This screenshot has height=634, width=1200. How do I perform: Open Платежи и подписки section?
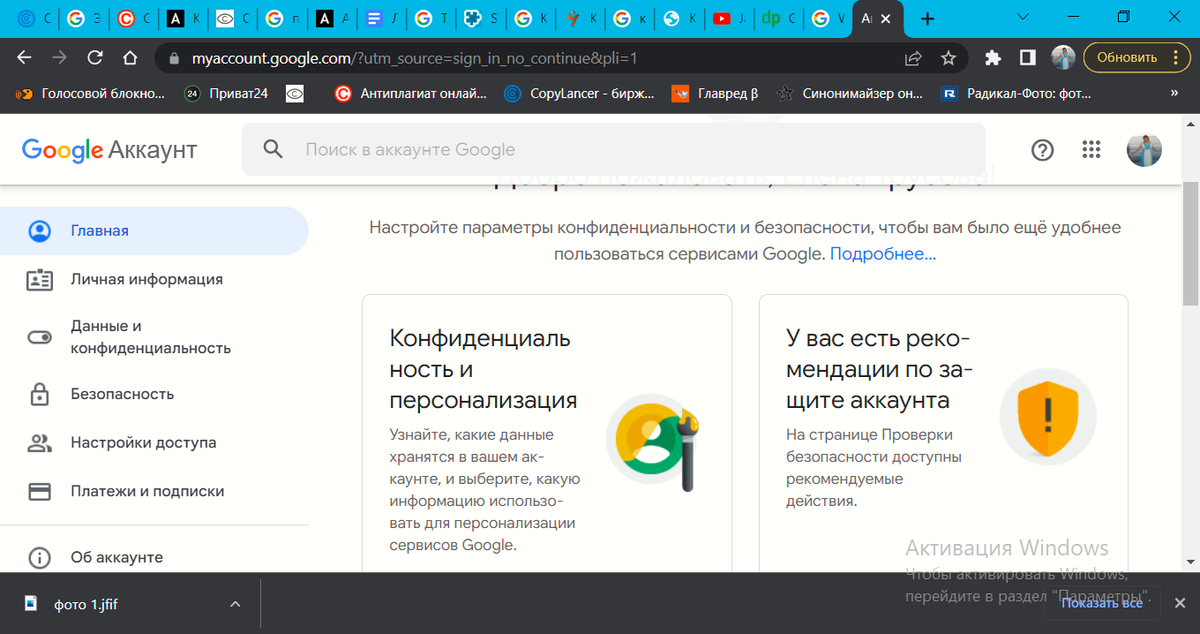[x=154, y=492]
